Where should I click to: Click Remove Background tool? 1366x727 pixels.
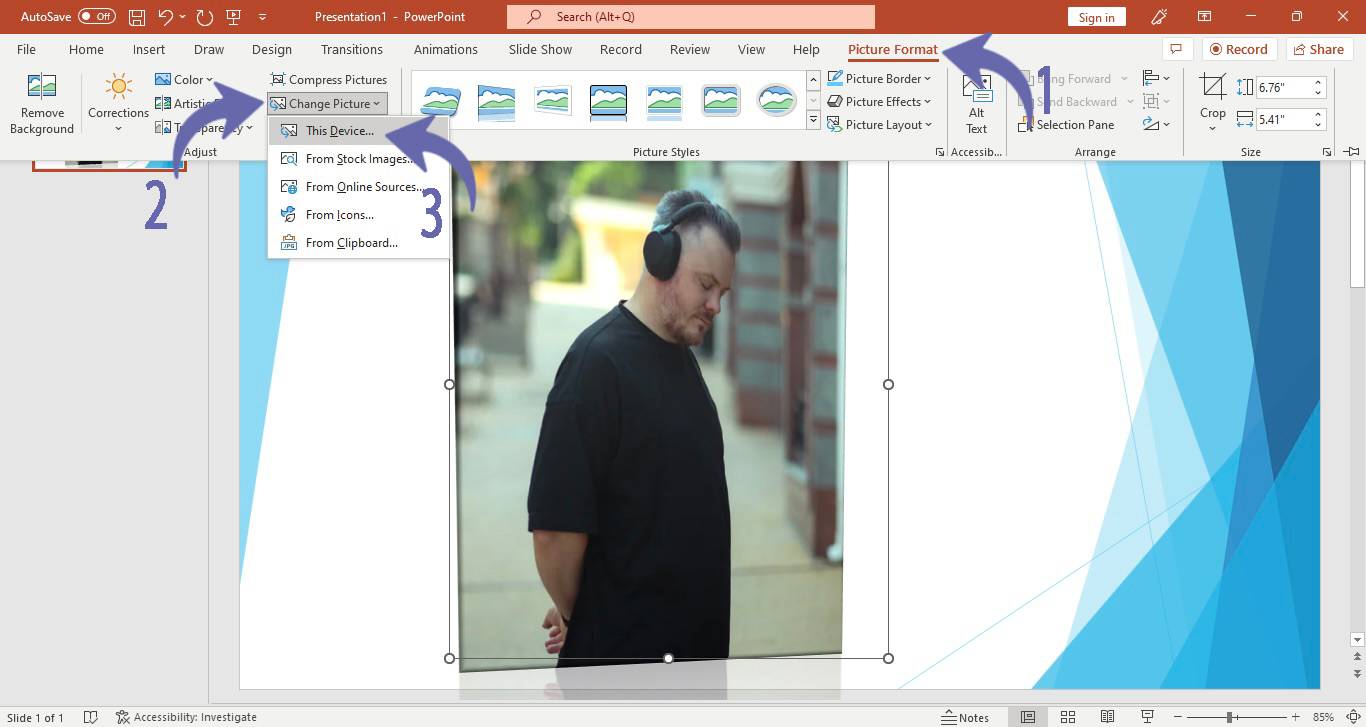click(42, 104)
